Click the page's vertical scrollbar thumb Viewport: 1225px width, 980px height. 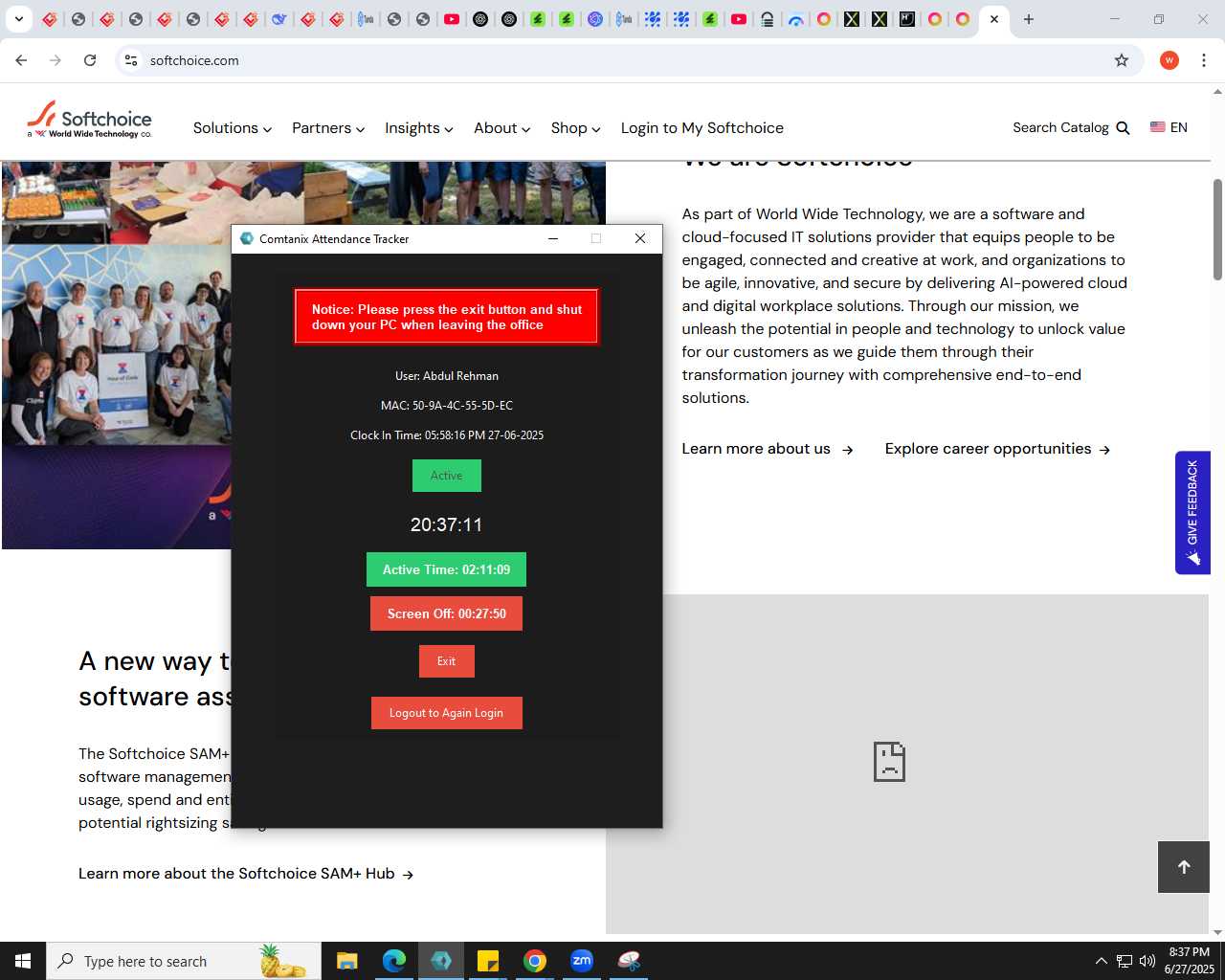[1217, 230]
